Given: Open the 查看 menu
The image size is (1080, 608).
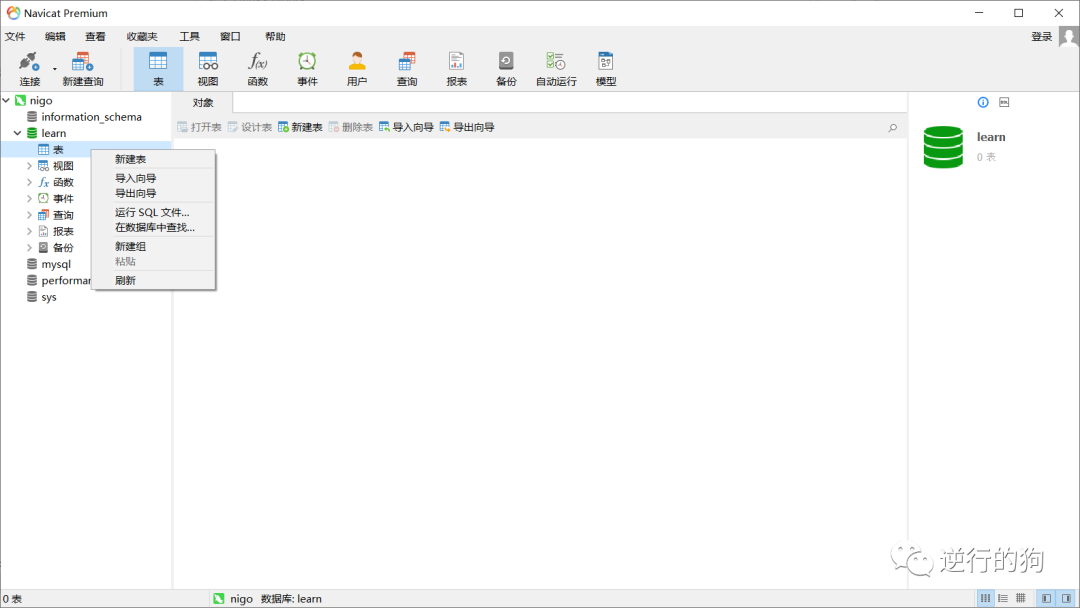Looking at the screenshot, I should pyautogui.click(x=95, y=36).
